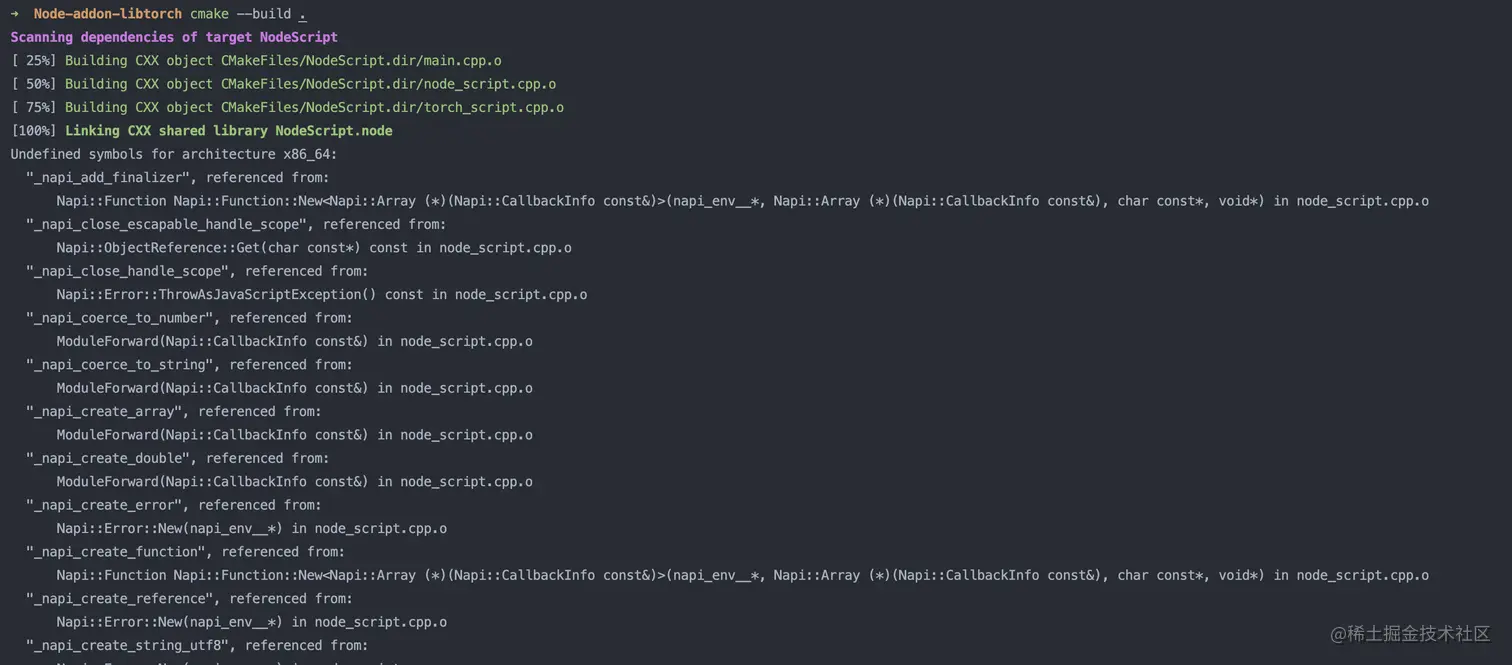
Task: Click the prompt arrow at line start
Action: [15, 14]
